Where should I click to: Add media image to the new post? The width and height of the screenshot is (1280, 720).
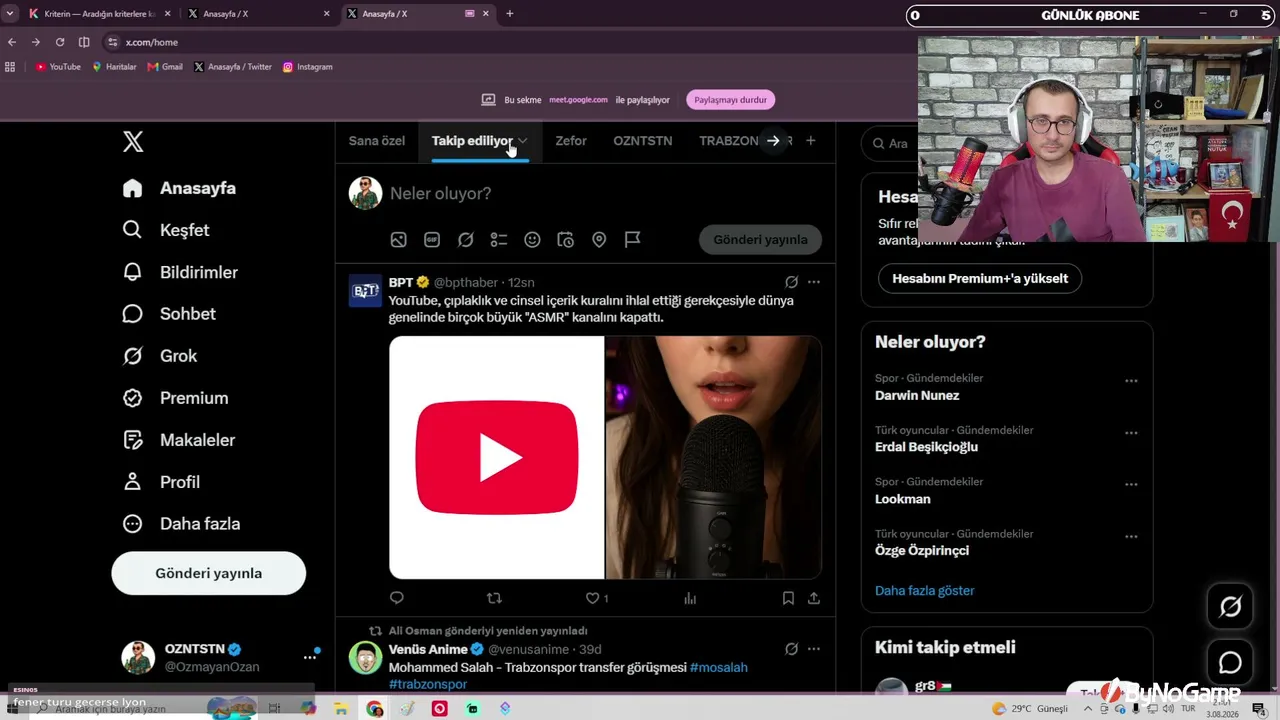tap(398, 240)
